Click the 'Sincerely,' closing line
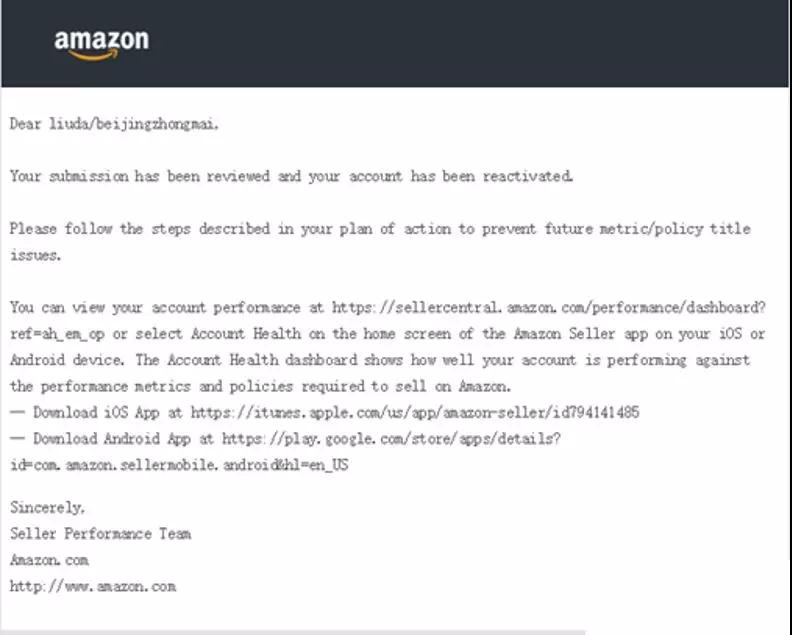792x635 pixels. click(47, 508)
